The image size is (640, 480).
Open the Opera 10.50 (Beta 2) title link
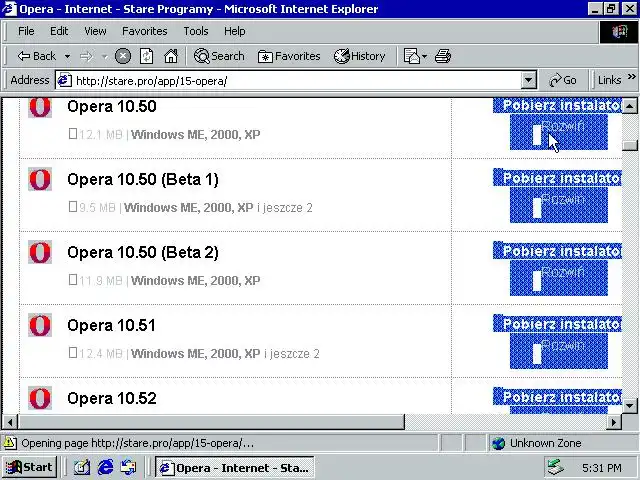click(x=143, y=252)
